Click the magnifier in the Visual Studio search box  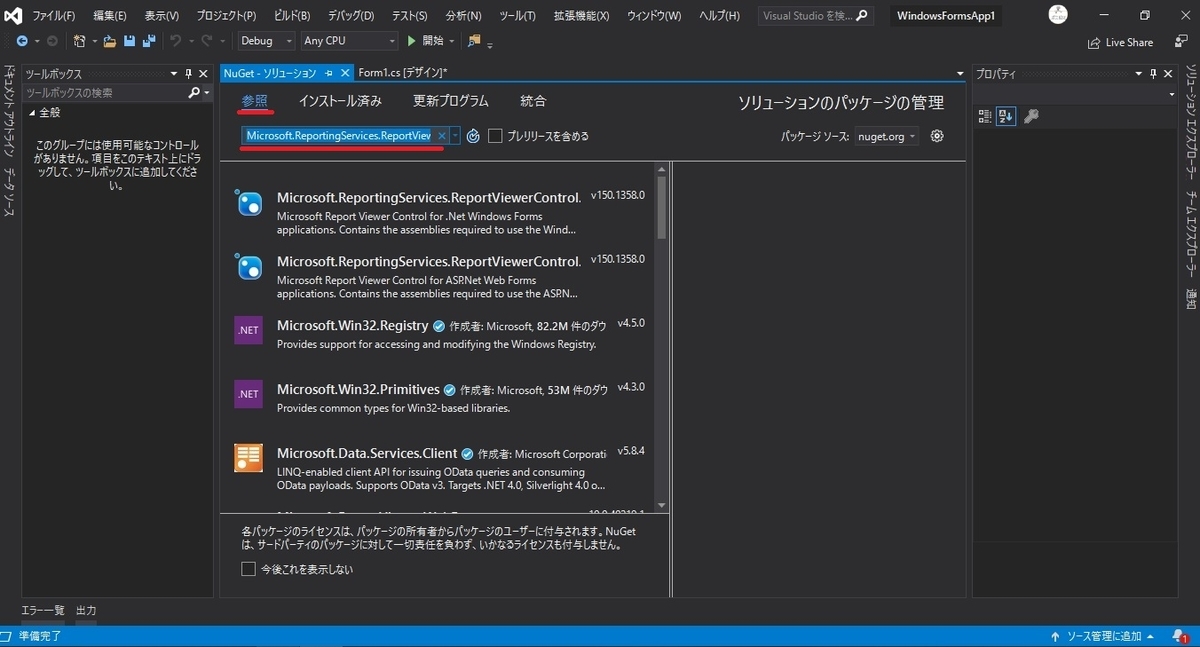coord(862,16)
